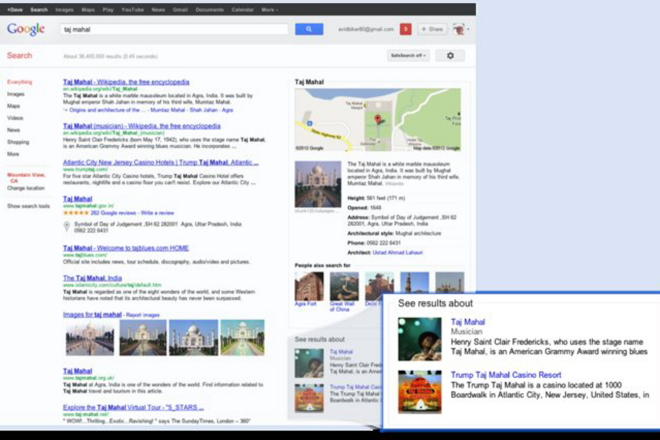The height and width of the screenshot is (440, 660).
Task: Click the star rating in Taj Mahal result
Action: click(76, 213)
